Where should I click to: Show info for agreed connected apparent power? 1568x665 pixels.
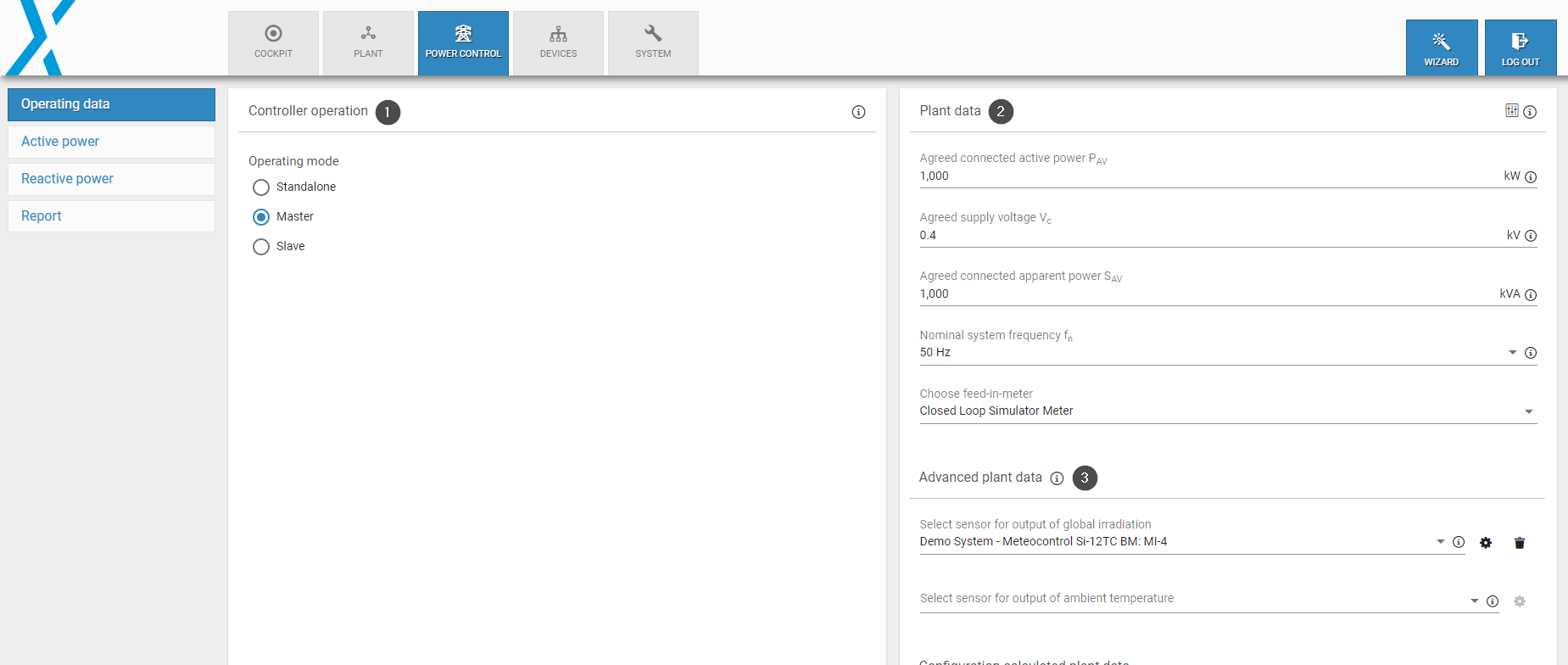click(1531, 295)
